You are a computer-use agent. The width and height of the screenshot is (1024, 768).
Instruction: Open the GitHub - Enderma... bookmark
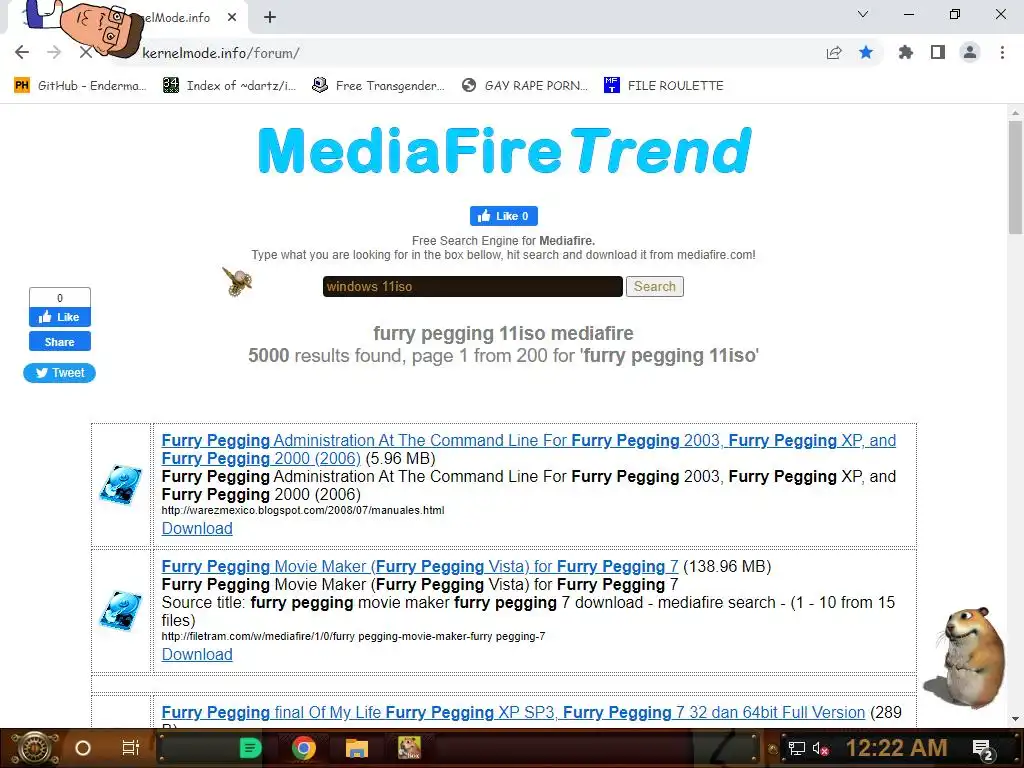point(80,86)
